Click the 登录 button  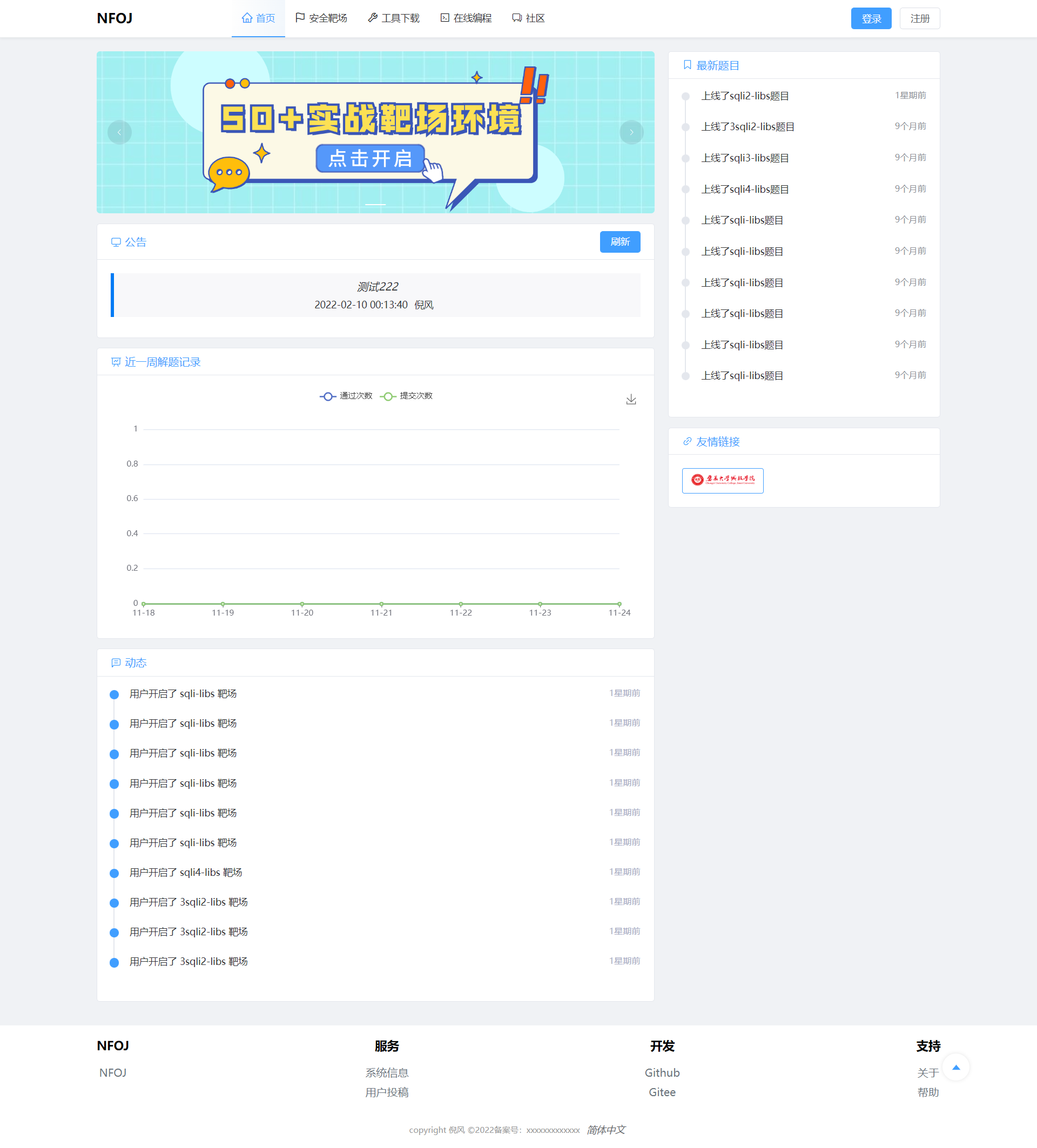pos(871,19)
